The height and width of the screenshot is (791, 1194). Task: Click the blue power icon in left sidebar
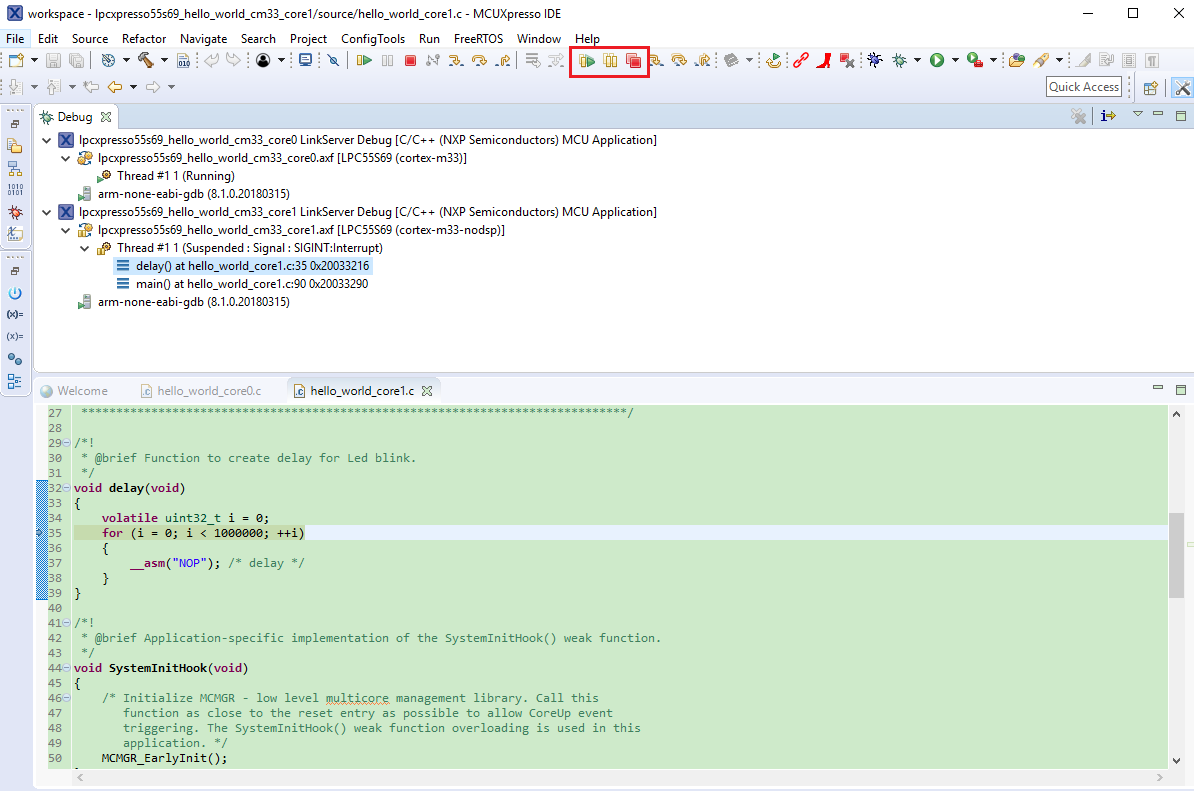[14, 293]
